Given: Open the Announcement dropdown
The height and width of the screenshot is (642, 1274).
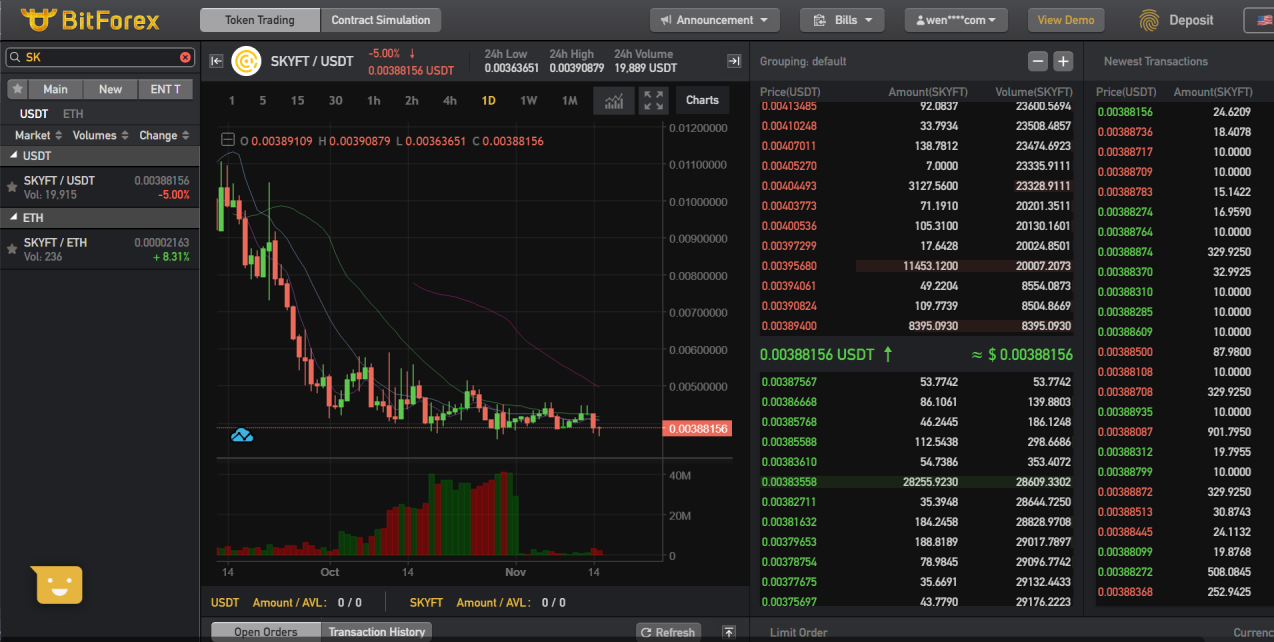Looking at the screenshot, I should click(715, 20).
